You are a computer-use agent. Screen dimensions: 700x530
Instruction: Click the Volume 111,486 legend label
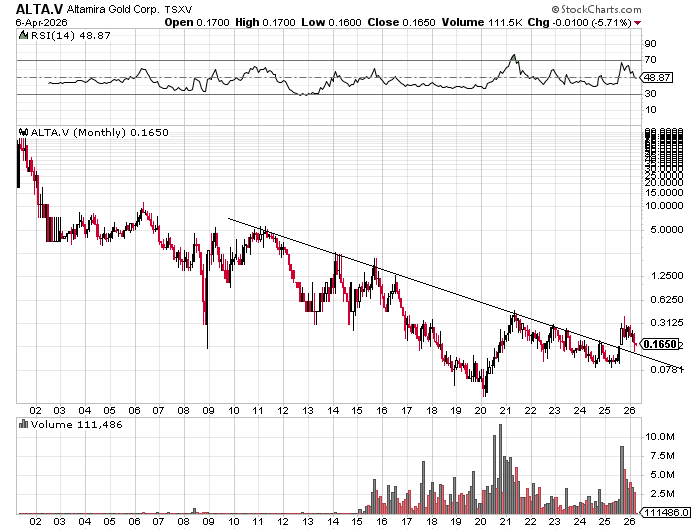click(76, 424)
